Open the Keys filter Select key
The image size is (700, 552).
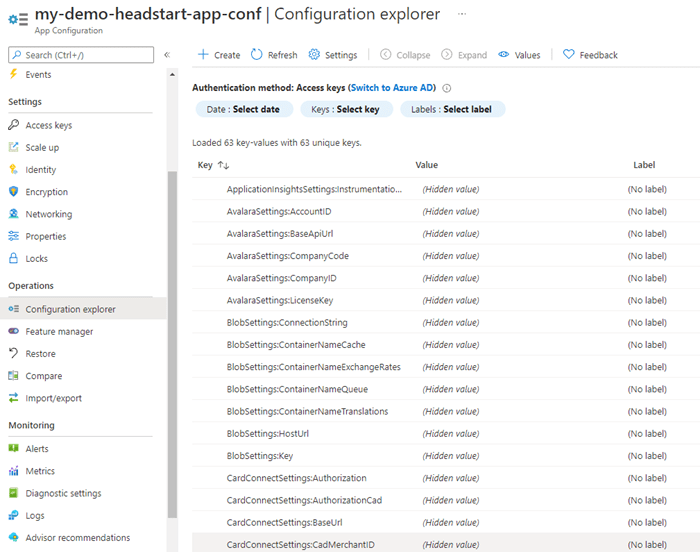coord(346,109)
